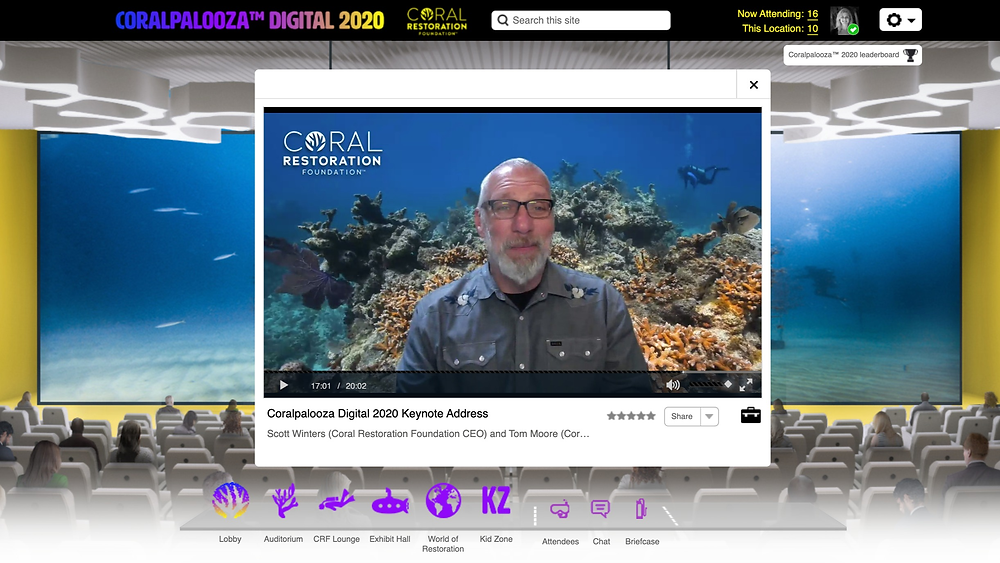Screen dimensions: 1000x563
Task: Expand the Share dropdown arrow
Action: click(x=709, y=416)
